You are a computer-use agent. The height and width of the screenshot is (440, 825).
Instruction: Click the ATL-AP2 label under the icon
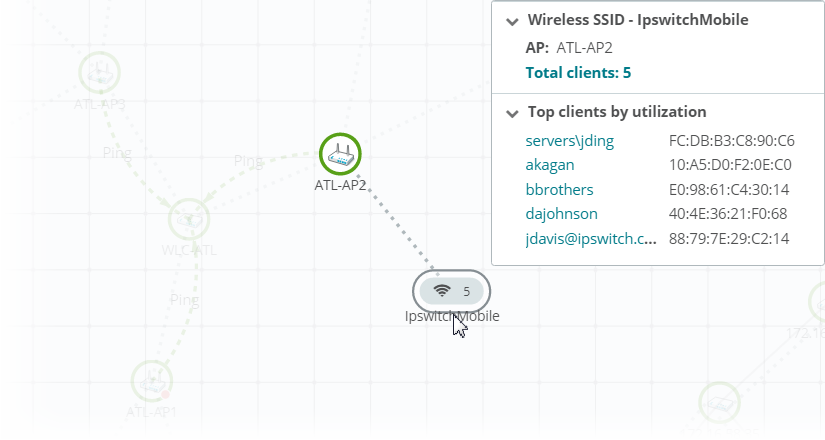tap(340, 184)
